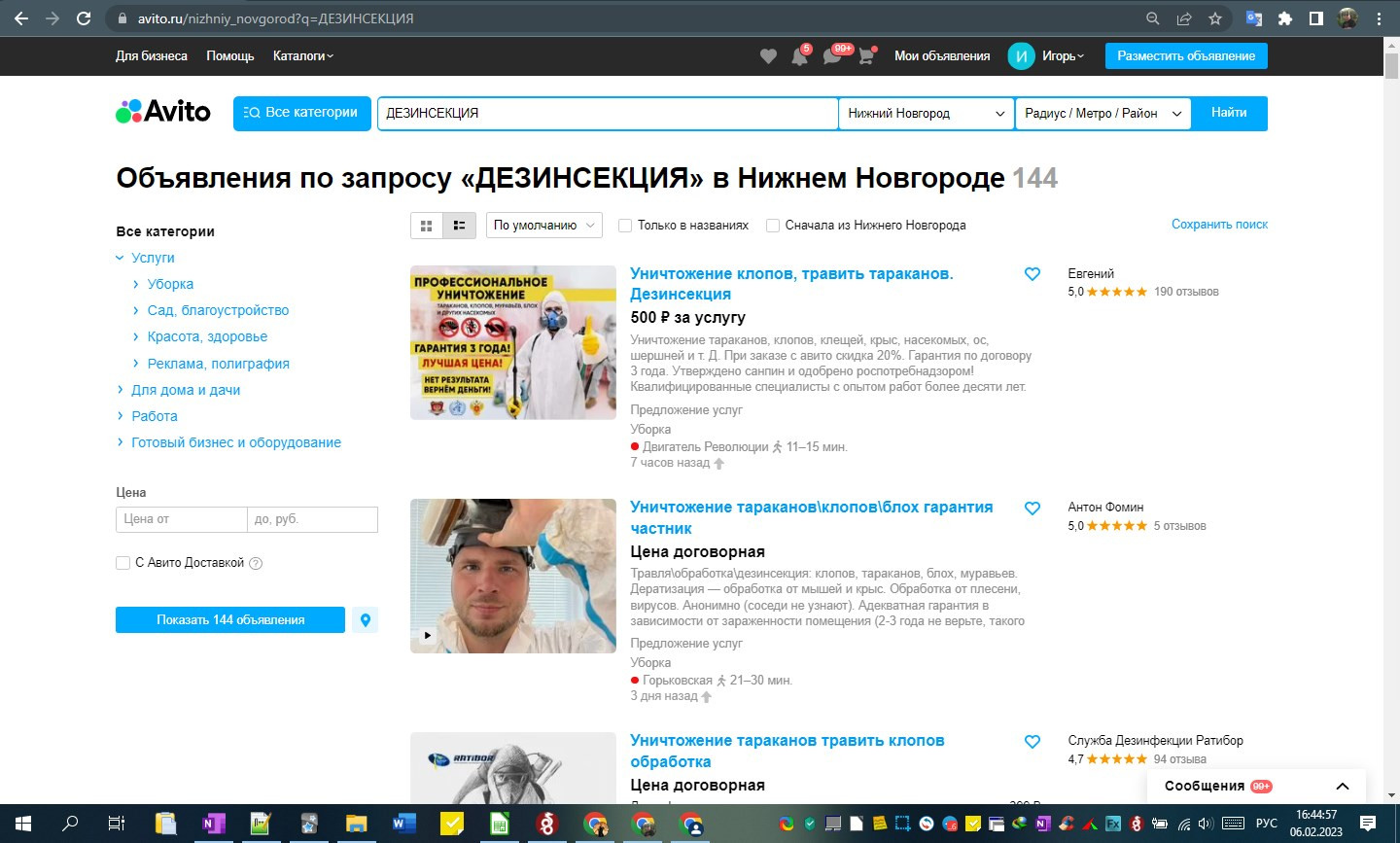
Task: Click the Найти search button
Action: point(1229,113)
